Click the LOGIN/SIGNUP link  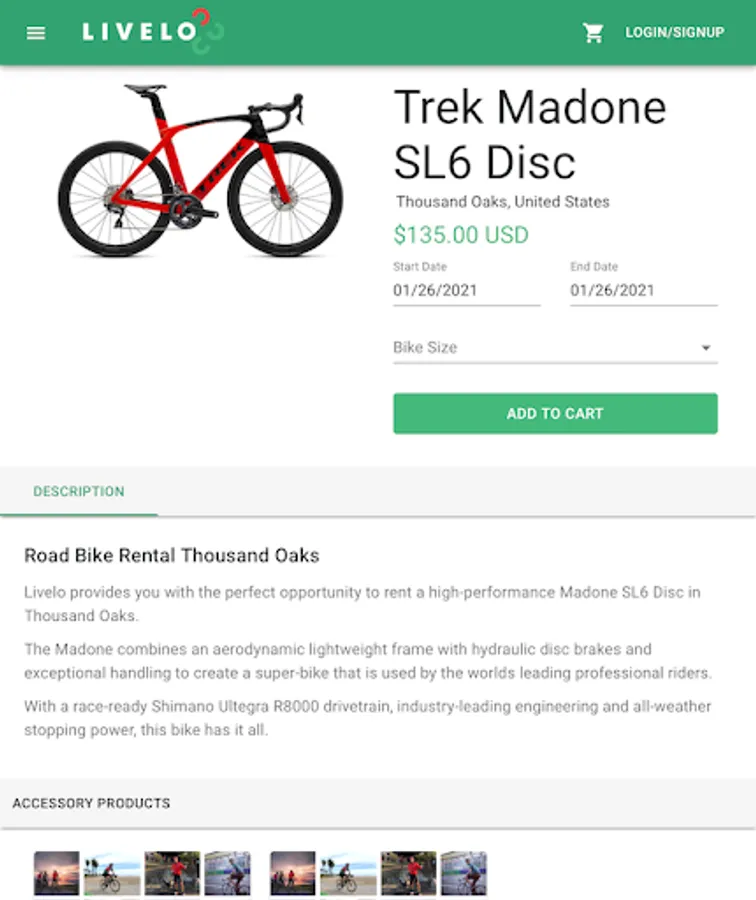674,33
